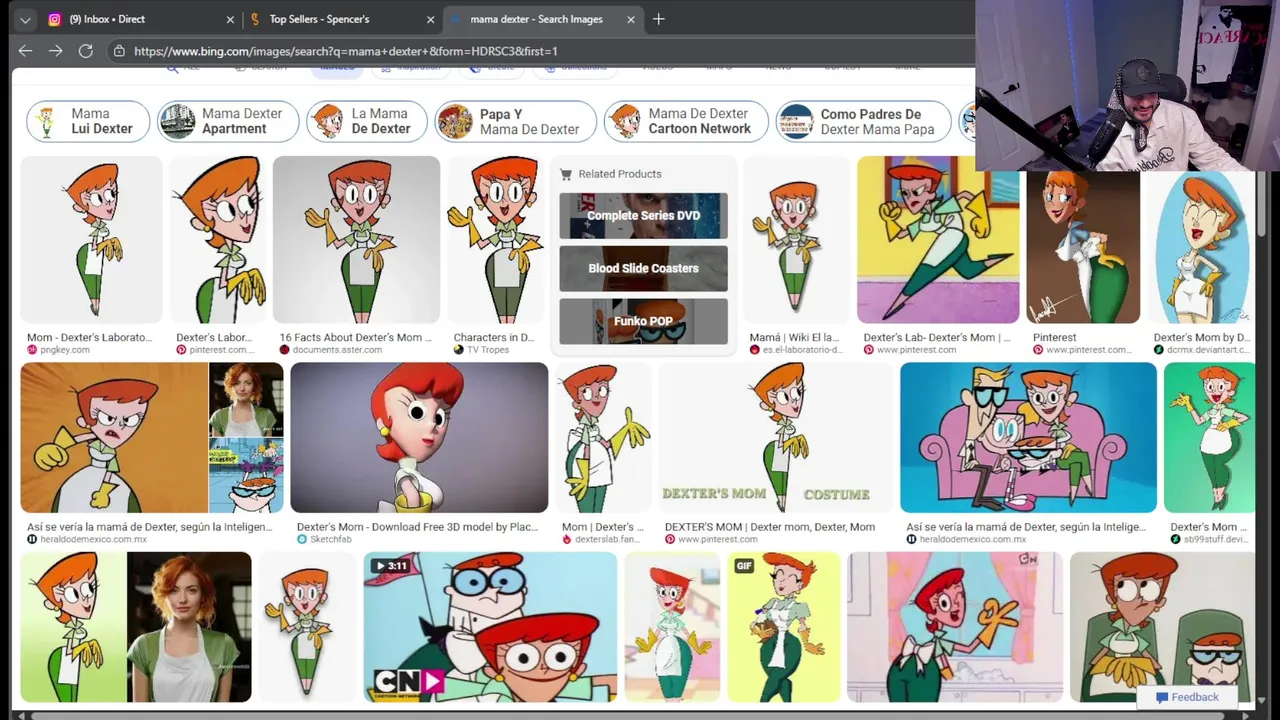
Task: Click the pngkey.com source link
Action: [65, 350]
